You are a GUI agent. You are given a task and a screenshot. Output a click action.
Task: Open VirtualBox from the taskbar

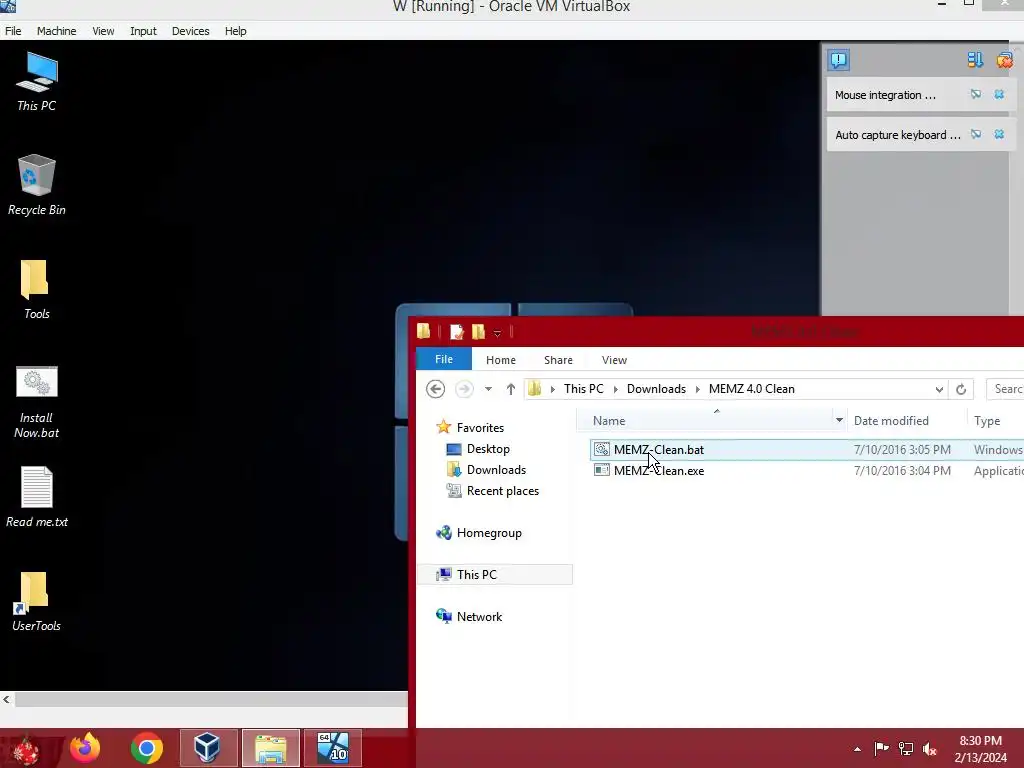[x=208, y=748]
